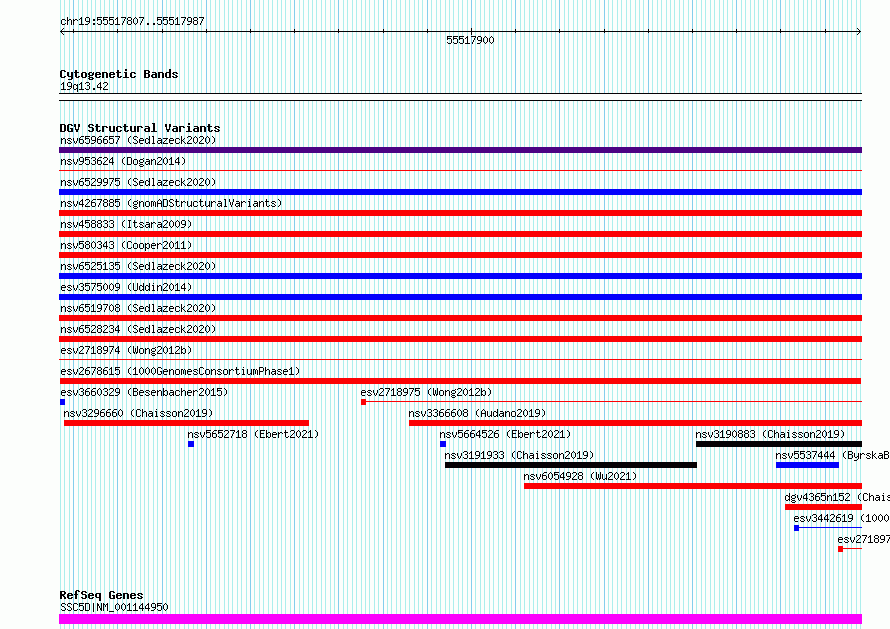Click the blue nsv5652718 square marker
Image resolution: width=890 pixels, height=629 pixels.
pyautogui.click(x=191, y=444)
